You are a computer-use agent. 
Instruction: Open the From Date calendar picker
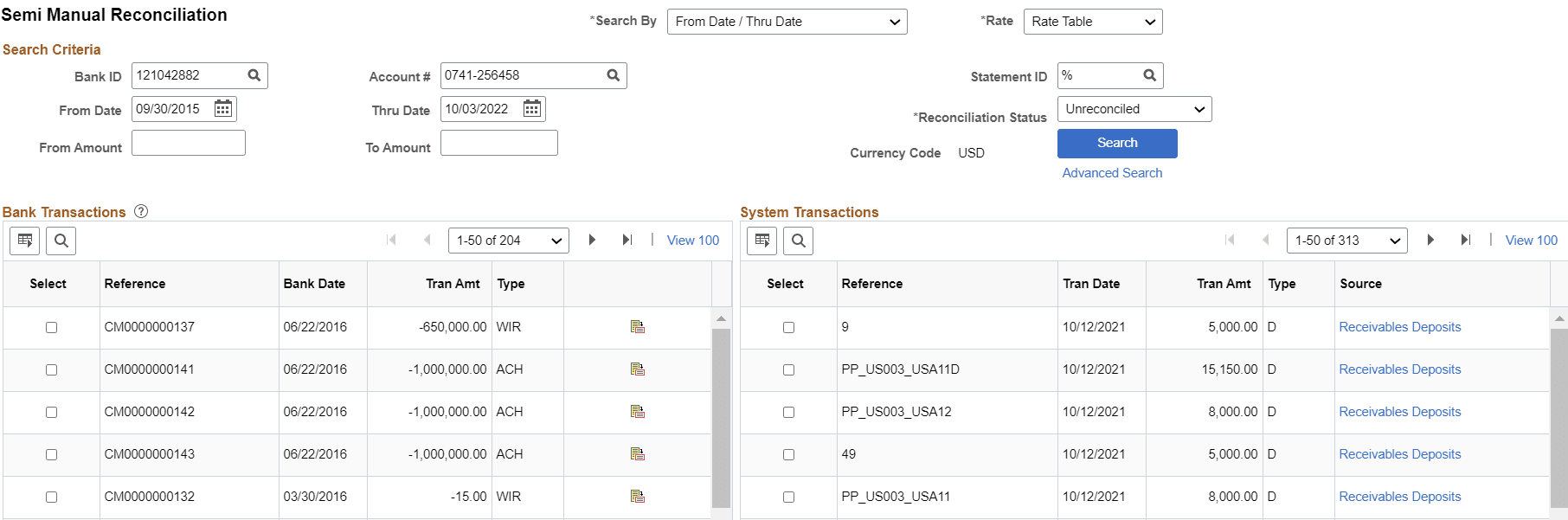(223, 108)
